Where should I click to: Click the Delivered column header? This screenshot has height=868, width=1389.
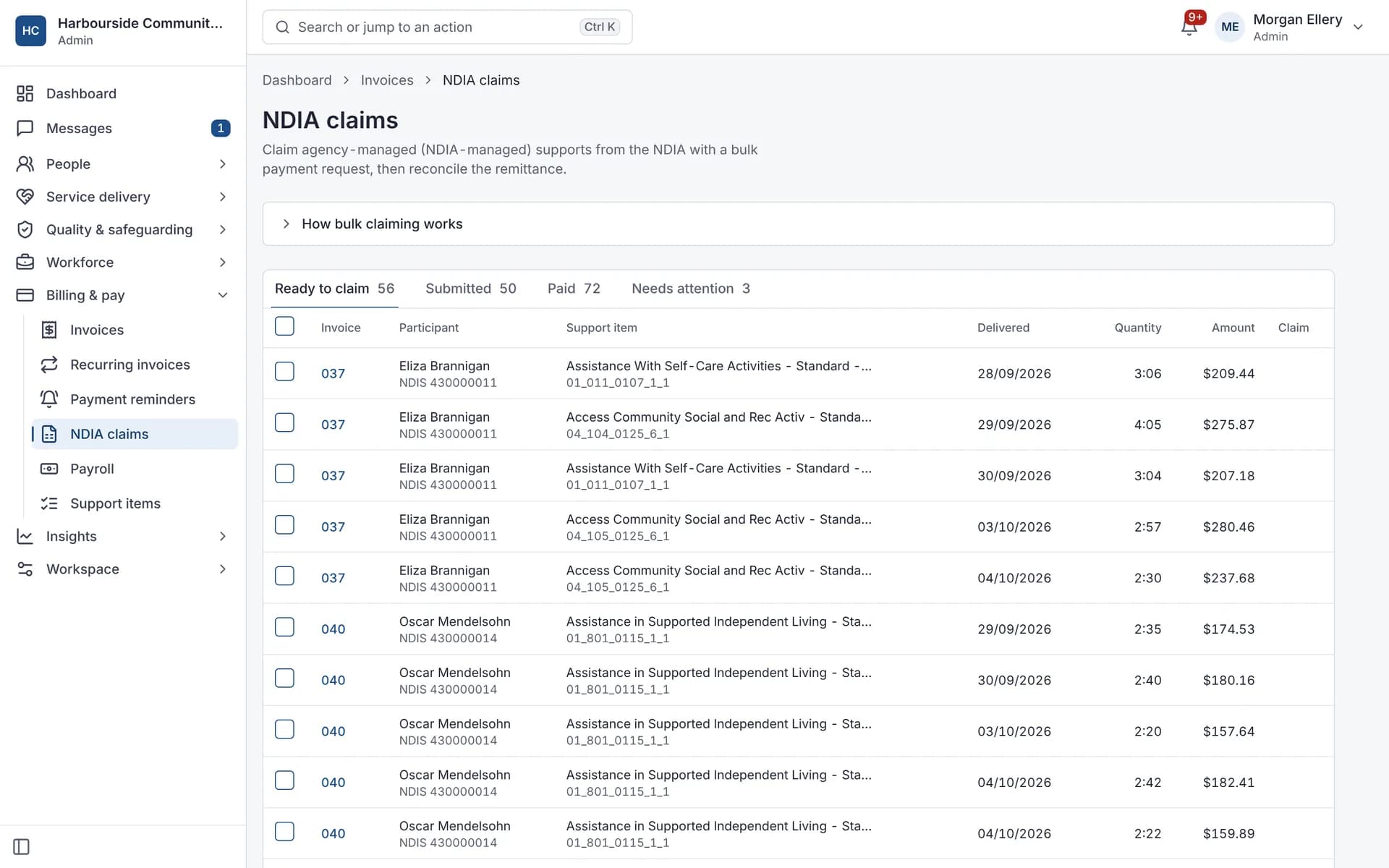pos(1003,328)
